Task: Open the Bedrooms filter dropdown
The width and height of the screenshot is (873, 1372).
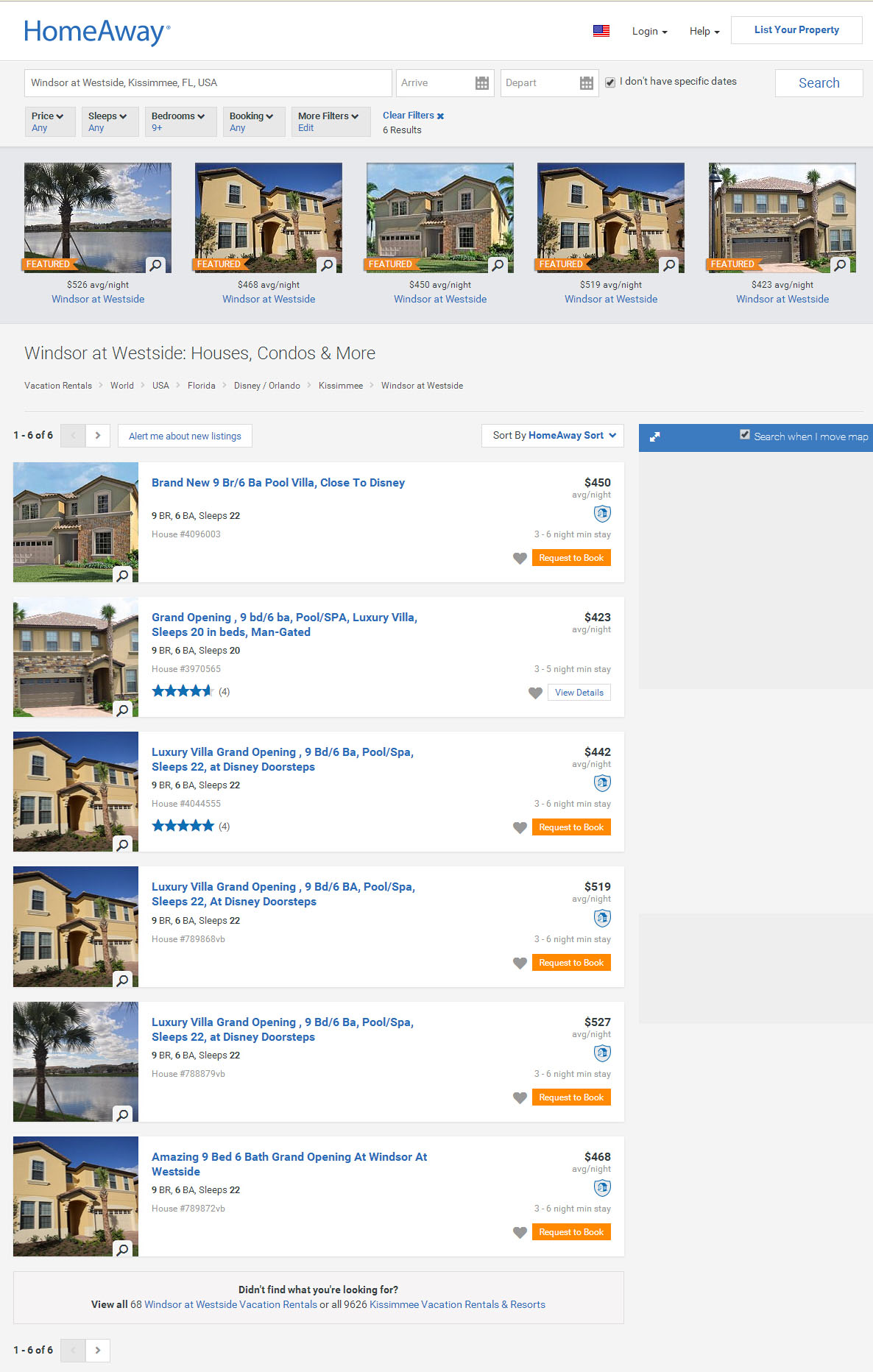Action: (180, 121)
